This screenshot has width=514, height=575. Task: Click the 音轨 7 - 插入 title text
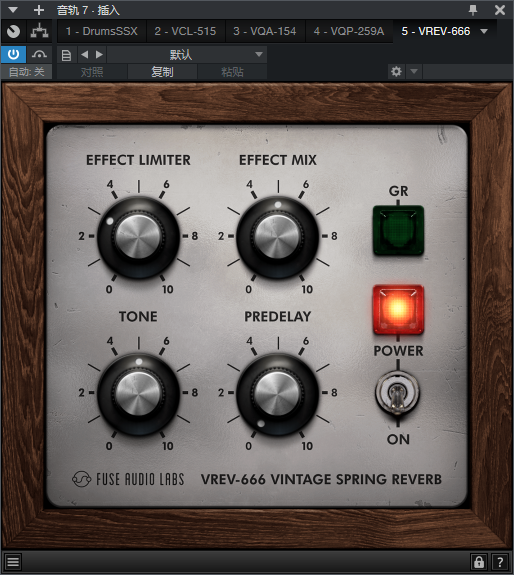(x=88, y=10)
